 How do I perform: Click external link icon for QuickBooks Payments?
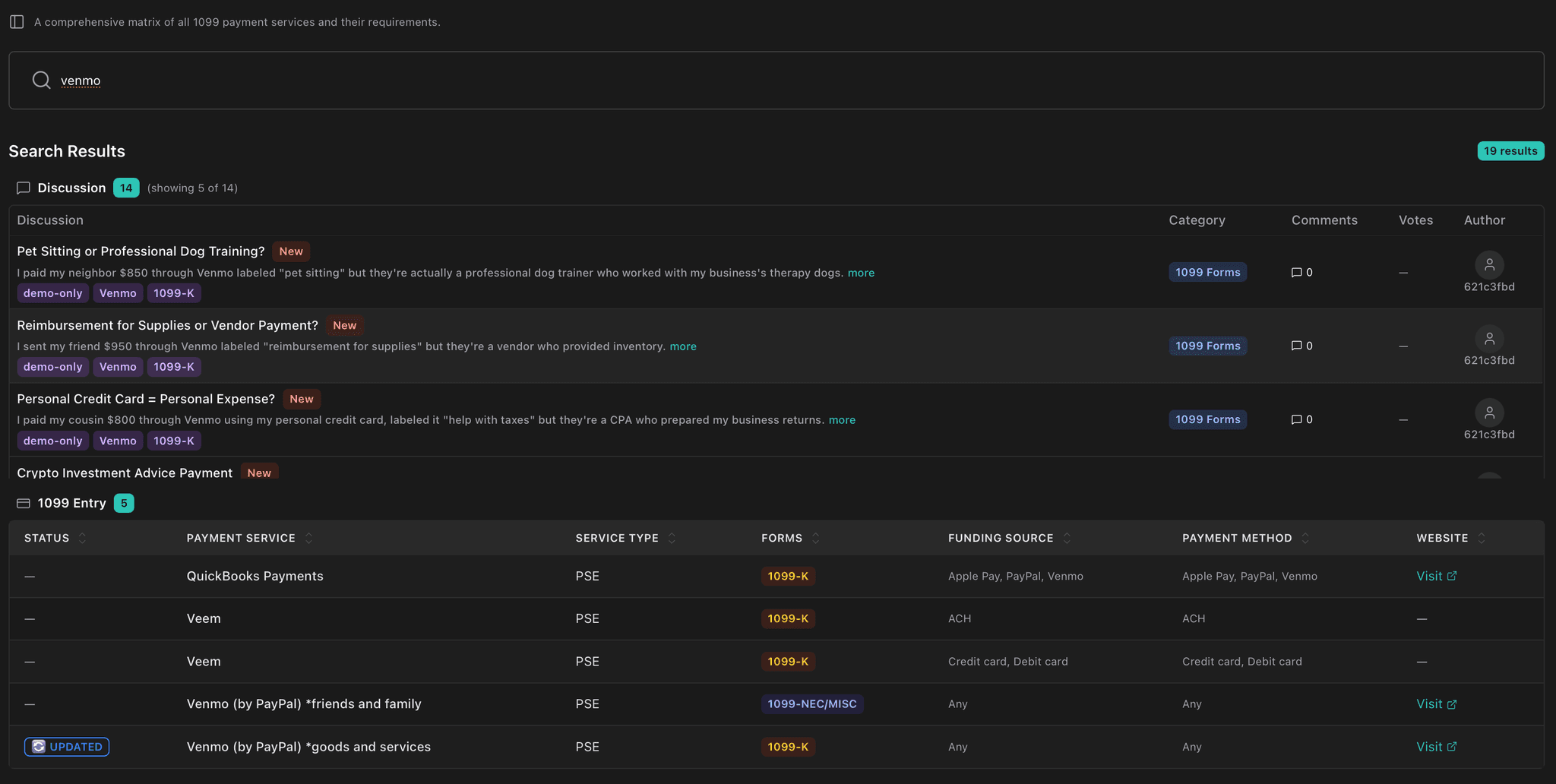pos(1452,576)
